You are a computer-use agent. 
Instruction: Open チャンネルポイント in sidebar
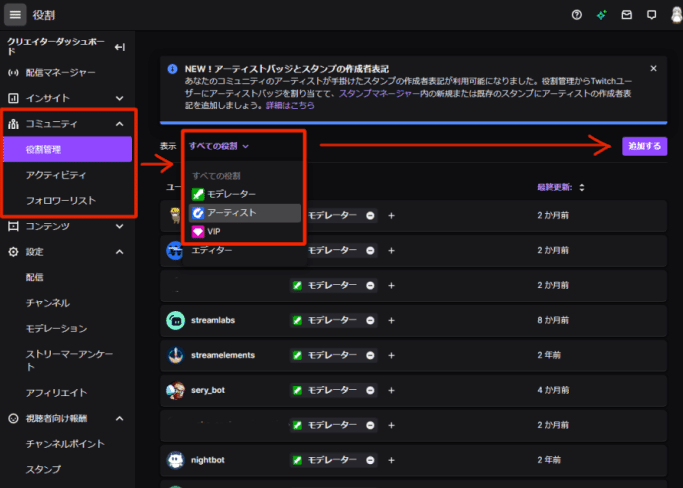pyautogui.click(x=66, y=444)
